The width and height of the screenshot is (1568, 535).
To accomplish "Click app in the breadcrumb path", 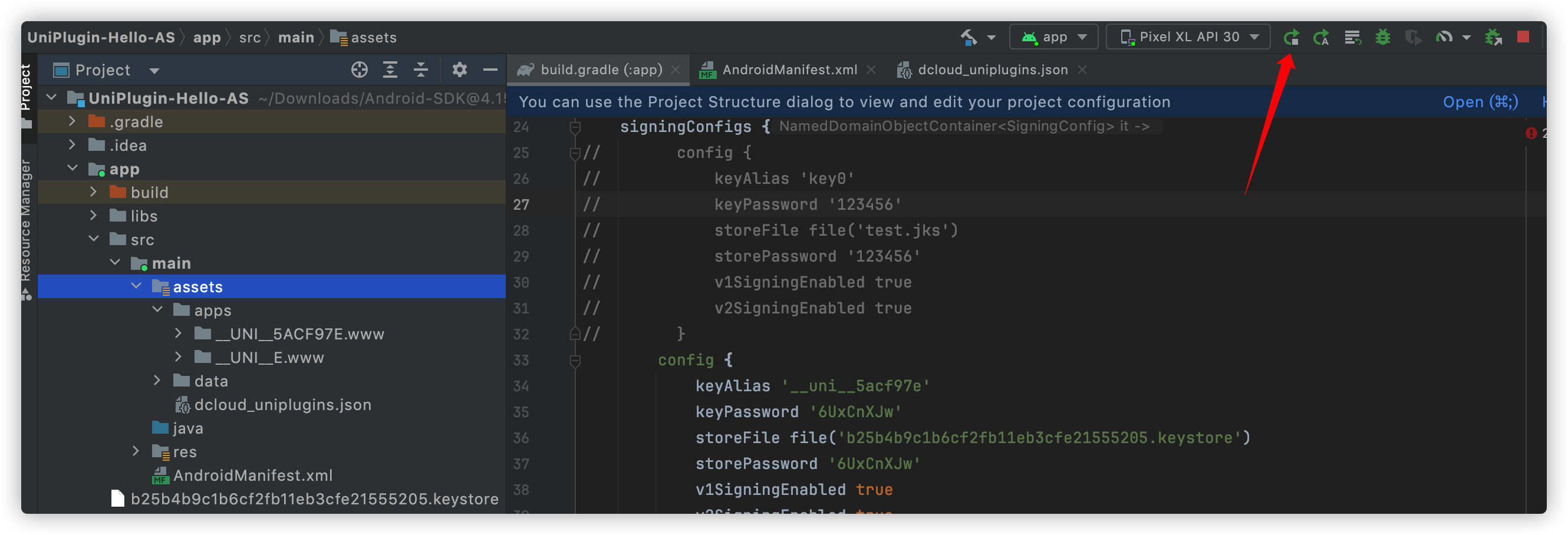I will click(x=207, y=38).
